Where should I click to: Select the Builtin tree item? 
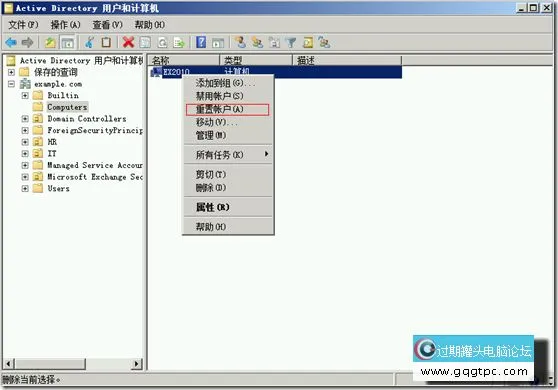(x=63, y=95)
